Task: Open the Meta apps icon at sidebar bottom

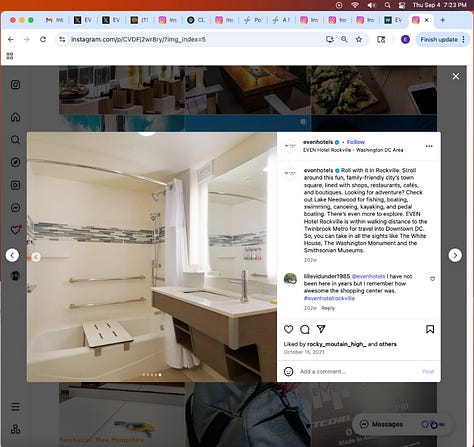Action: 15,429
